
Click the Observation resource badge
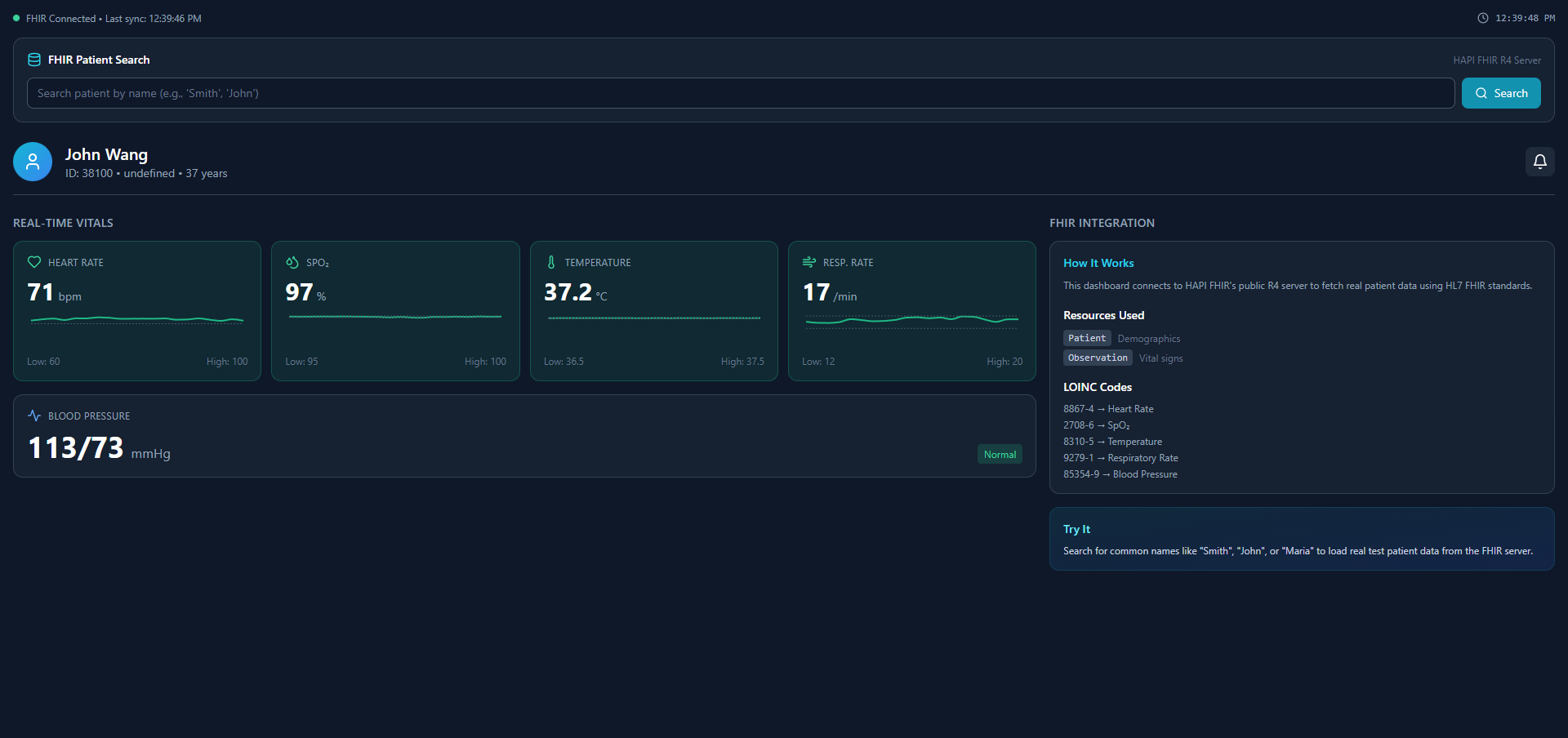[1098, 358]
